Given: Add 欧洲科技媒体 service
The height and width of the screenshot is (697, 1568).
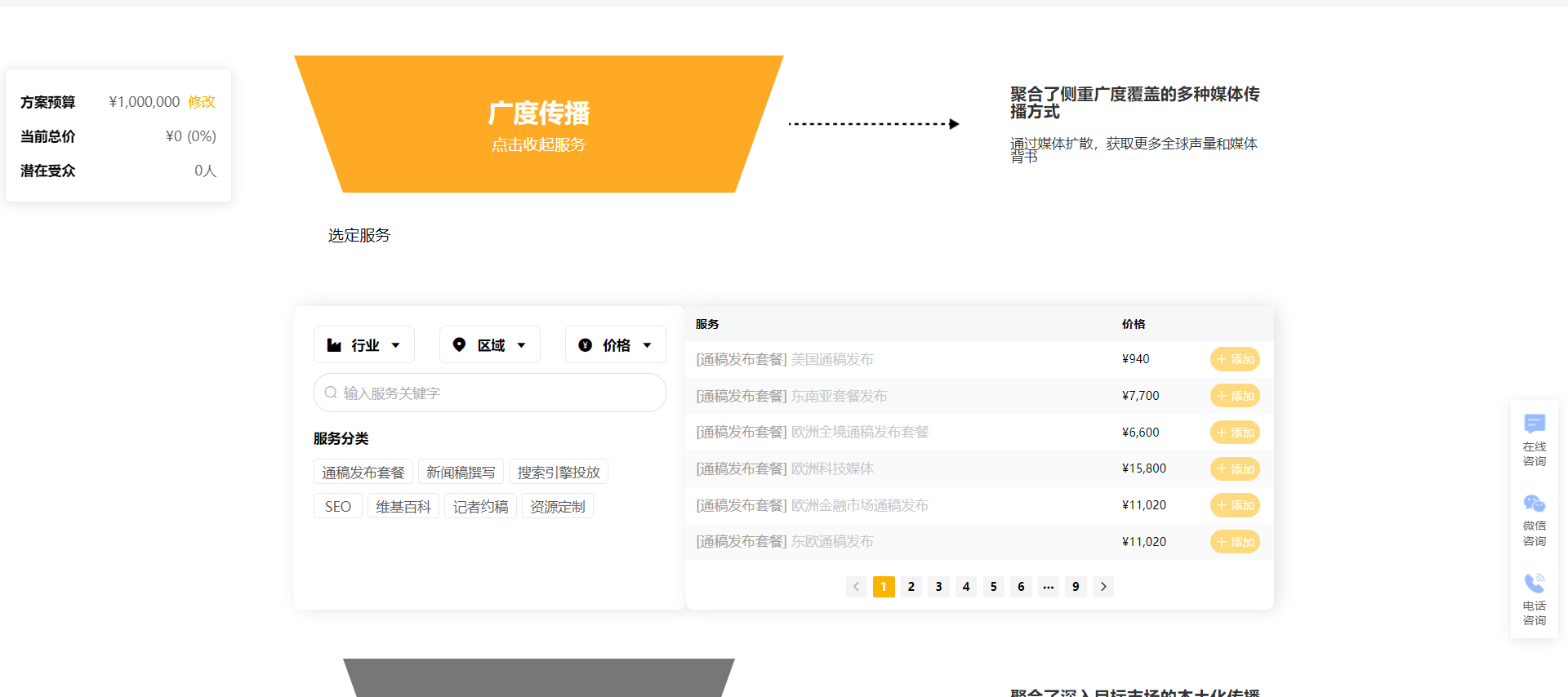Looking at the screenshot, I should (x=1235, y=468).
